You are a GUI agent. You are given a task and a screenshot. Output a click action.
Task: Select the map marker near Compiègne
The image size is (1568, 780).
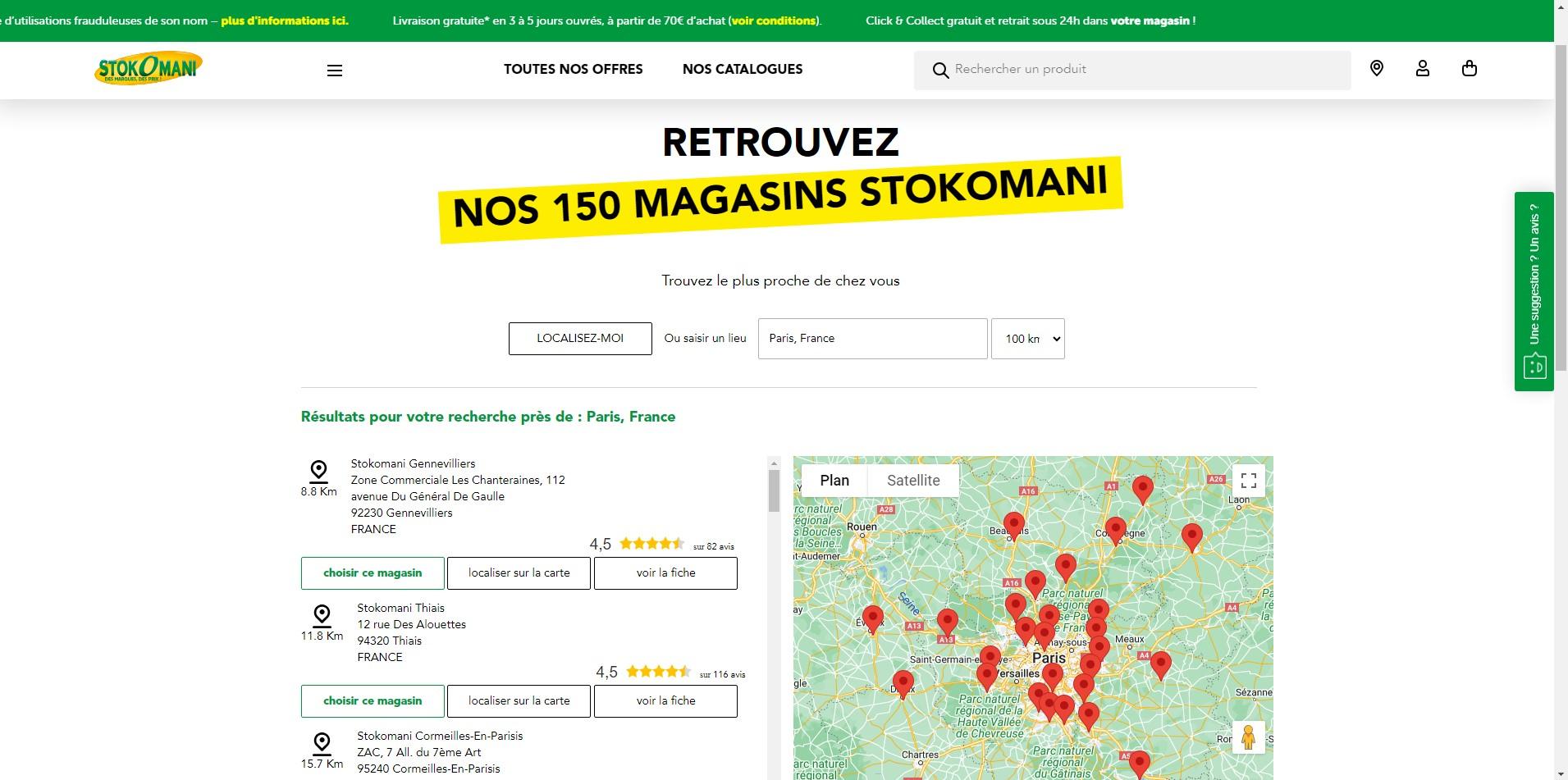tap(1115, 531)
